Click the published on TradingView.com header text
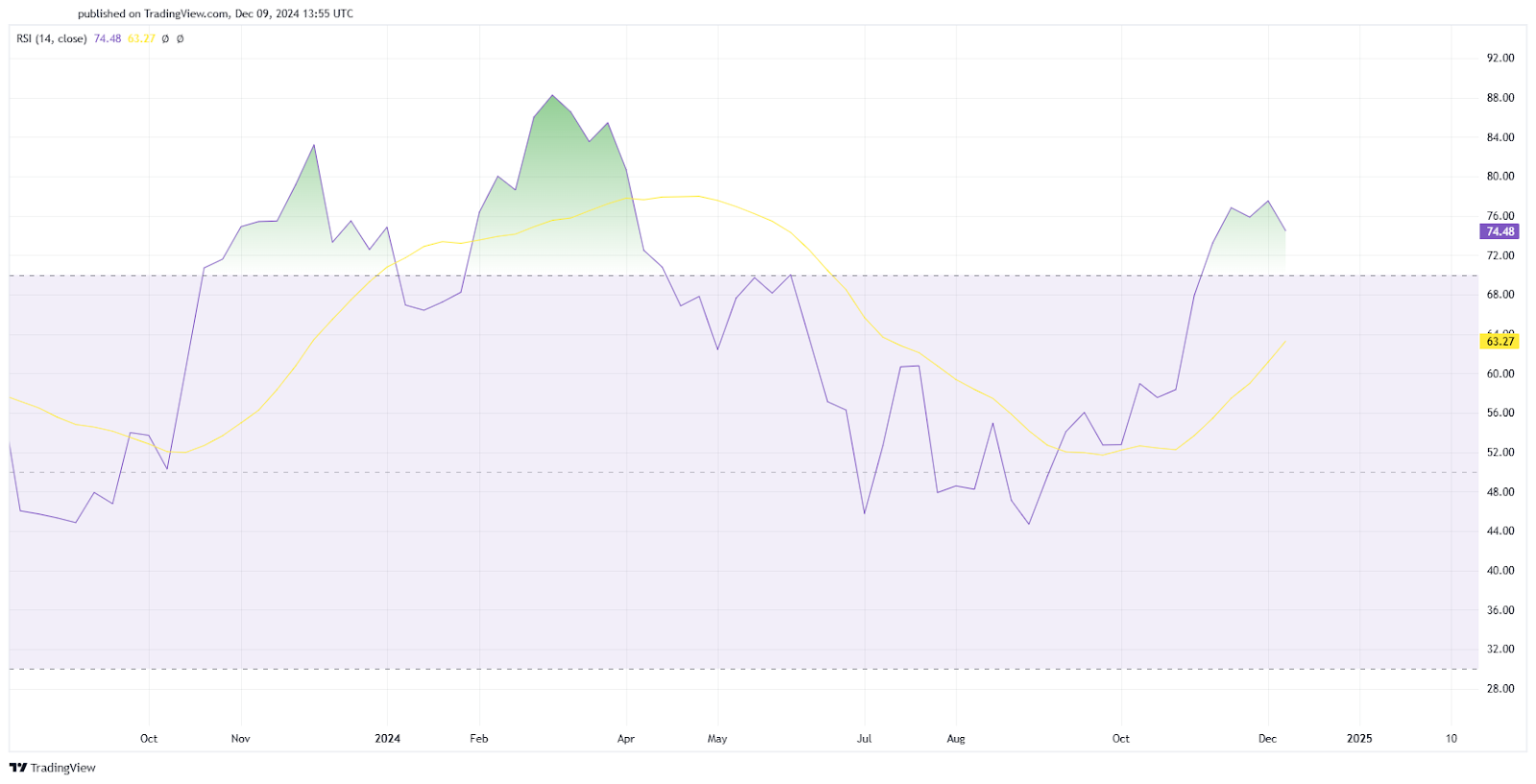The height and width of the screenshot is (784, 1536). [x=215, y=13]
